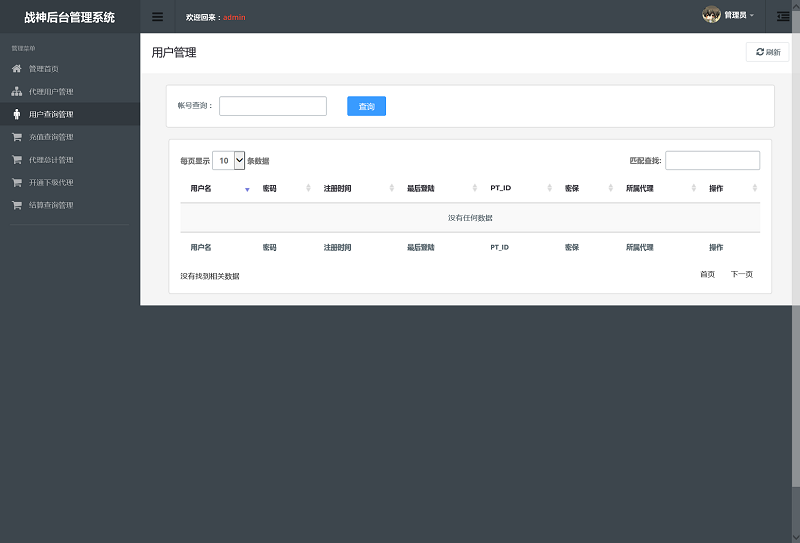The height and width of the screenshot is (543, 800).
Task: Open 充值查询管理 menu item
Action: (x=70, y=137)
